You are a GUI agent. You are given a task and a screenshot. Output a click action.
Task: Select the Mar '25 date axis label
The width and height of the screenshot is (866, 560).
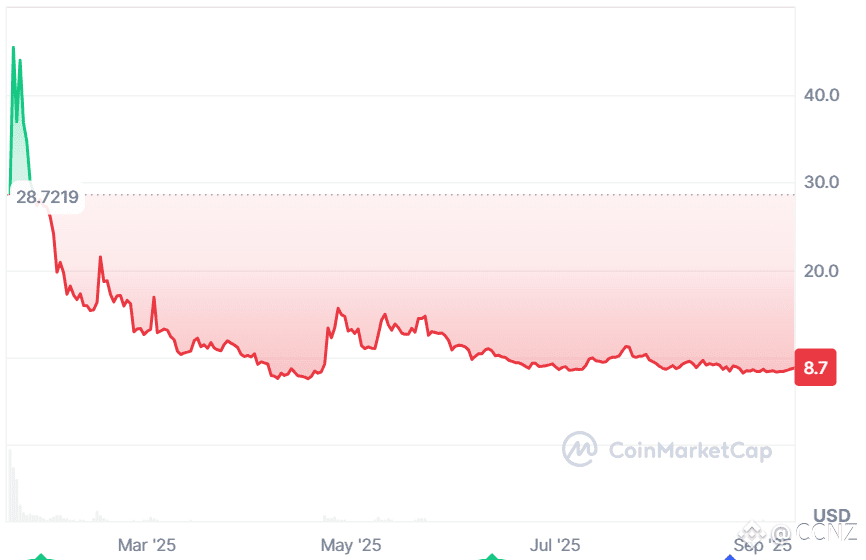click(146, 545)
